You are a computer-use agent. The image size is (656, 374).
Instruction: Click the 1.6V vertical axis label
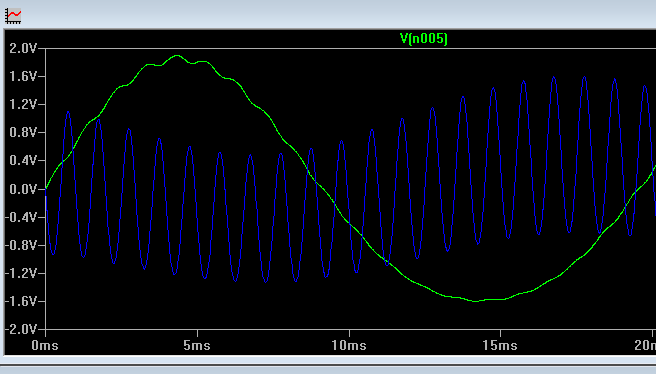point(23,76)
